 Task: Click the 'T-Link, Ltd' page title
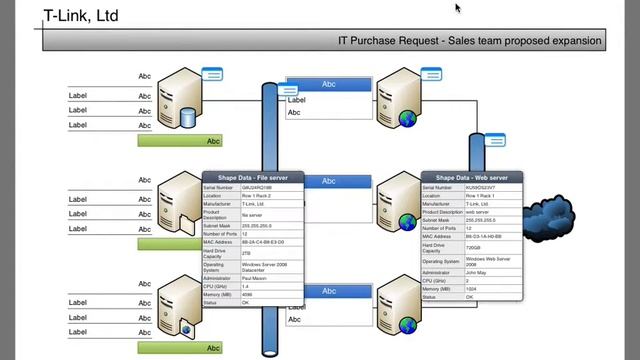coord(81,16)
